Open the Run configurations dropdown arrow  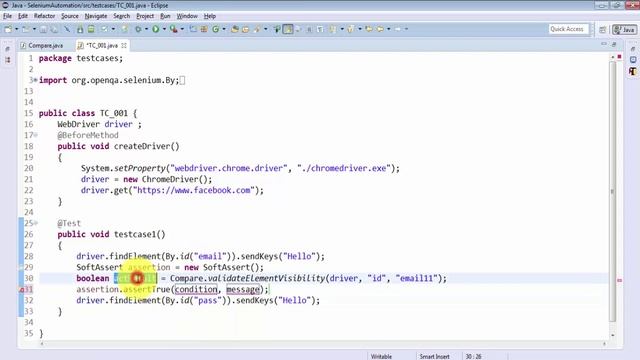pyautogui.click(x=164, y=29)
